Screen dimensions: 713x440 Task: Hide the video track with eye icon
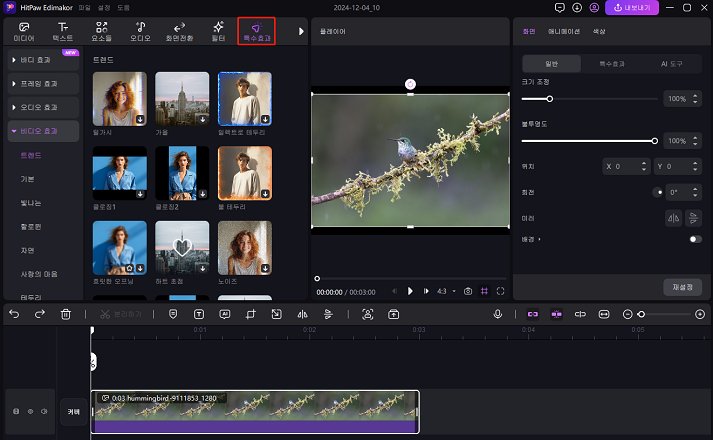30,411
